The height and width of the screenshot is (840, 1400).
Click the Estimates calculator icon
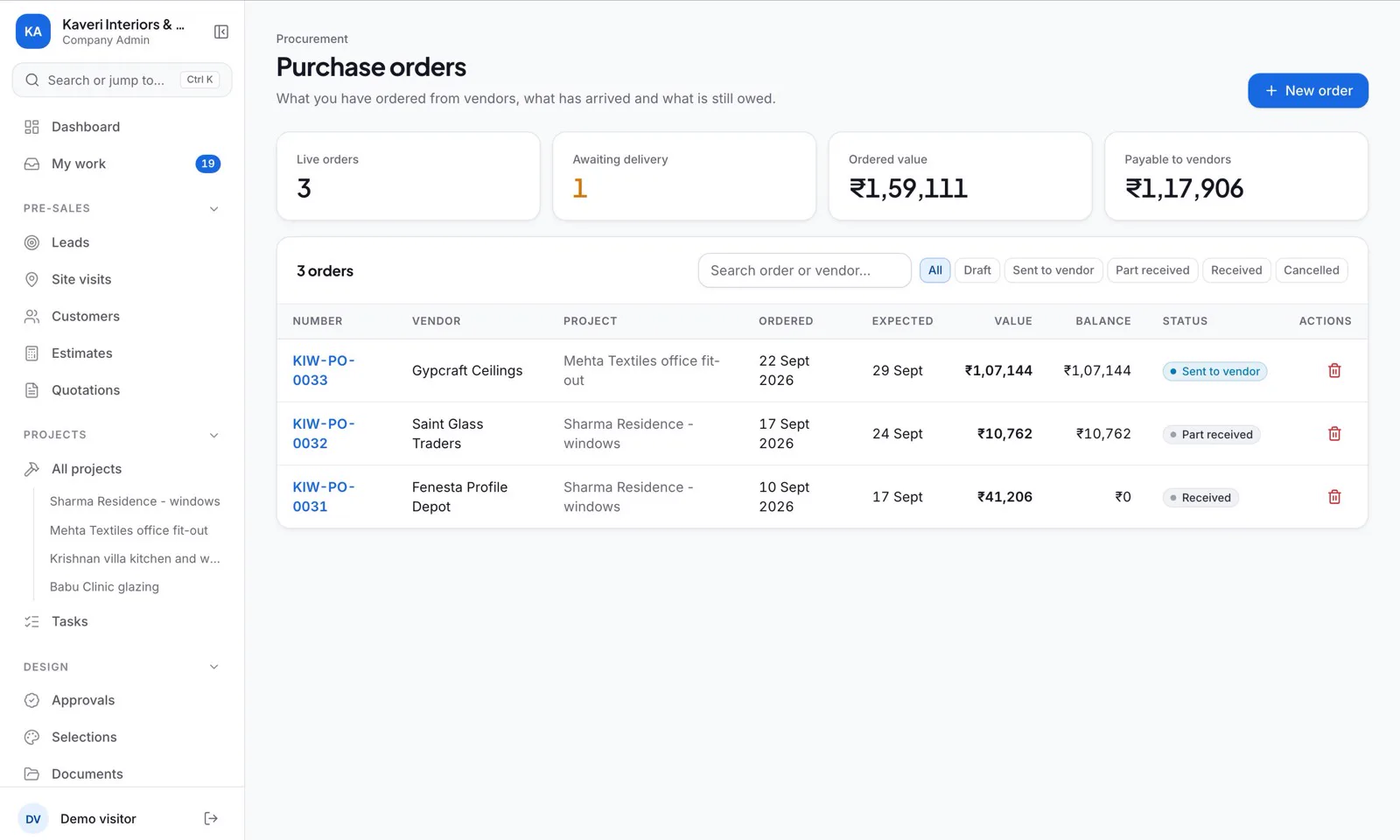[32, 353]
